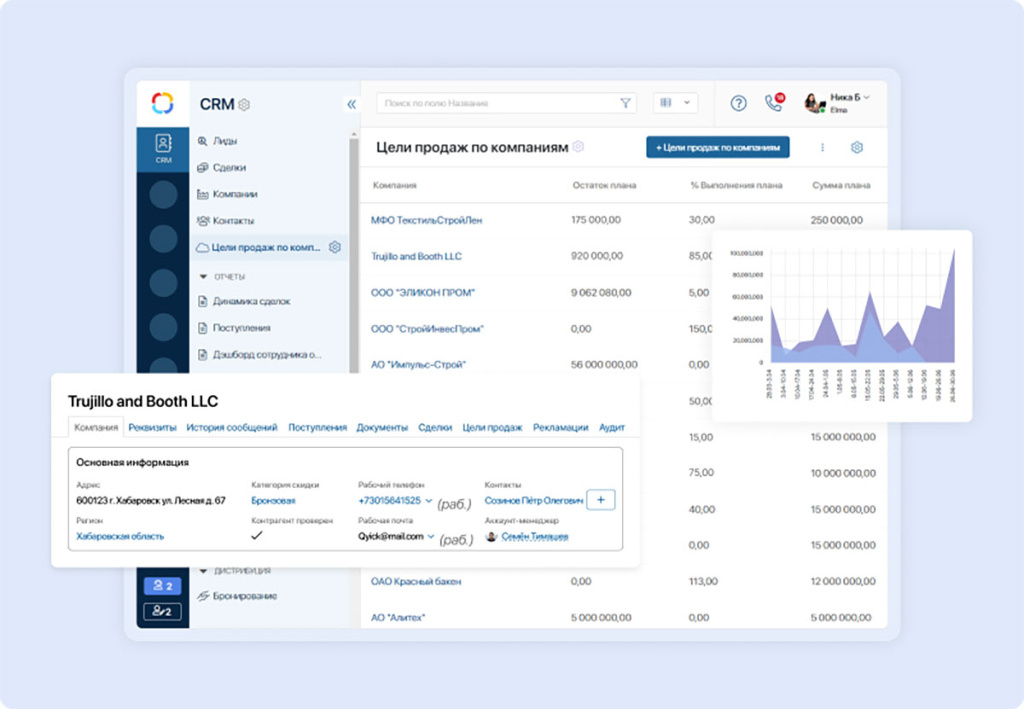Viewport: 1024px width, 709px height.
Task: Click the filter funnel icon in search
Action: (626, 103)
